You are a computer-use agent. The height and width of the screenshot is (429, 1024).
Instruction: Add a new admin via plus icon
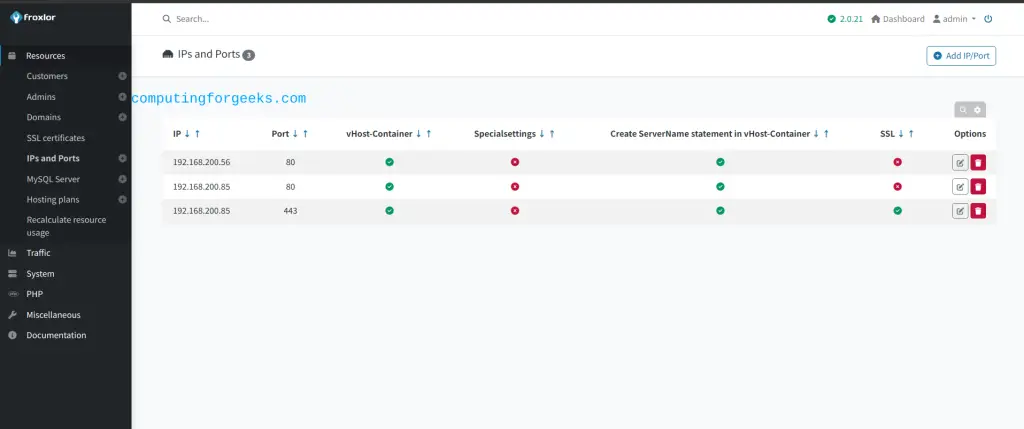click(122, 97)
